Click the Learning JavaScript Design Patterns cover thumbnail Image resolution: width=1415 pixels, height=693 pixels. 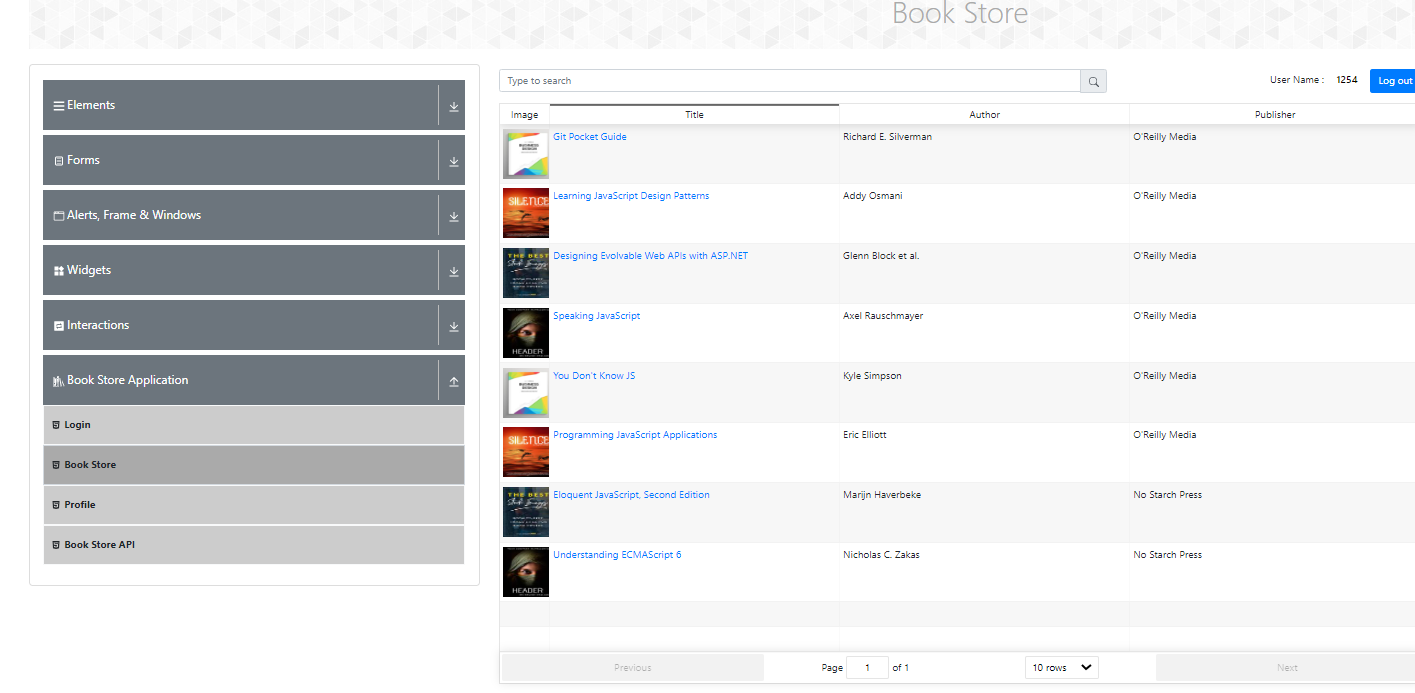[526, 213]
